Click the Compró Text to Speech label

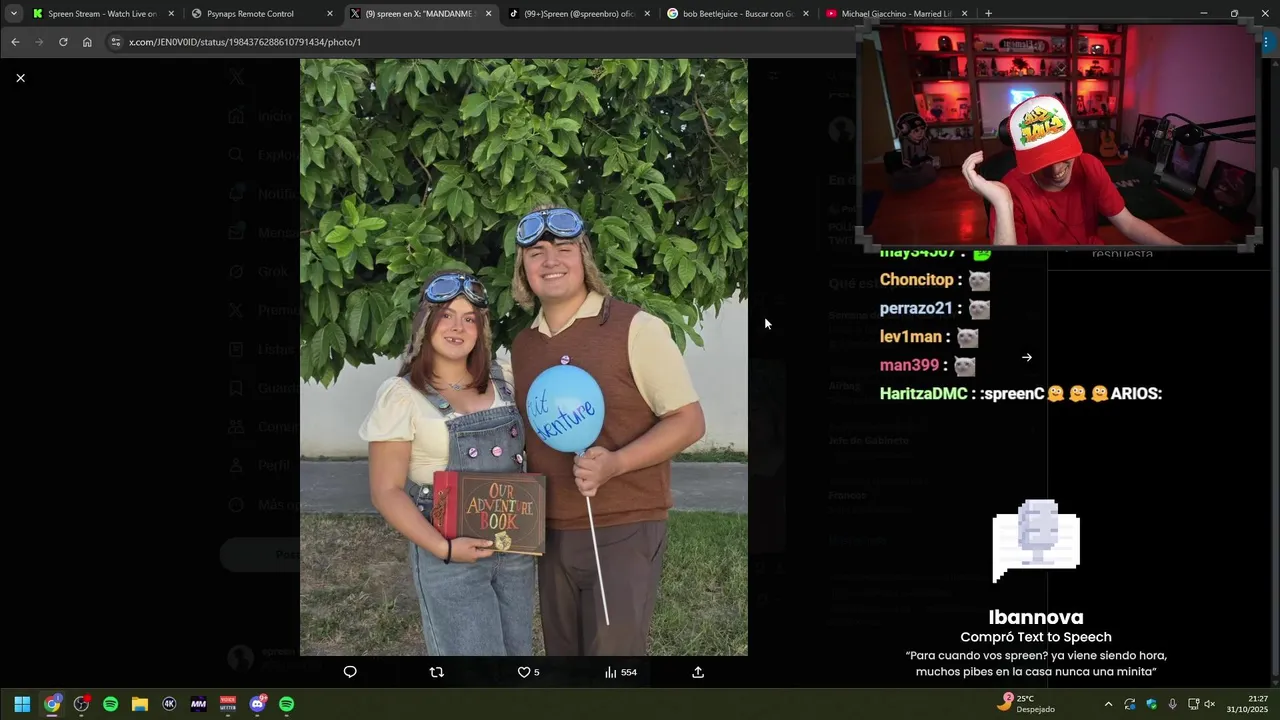point(1036,637)
